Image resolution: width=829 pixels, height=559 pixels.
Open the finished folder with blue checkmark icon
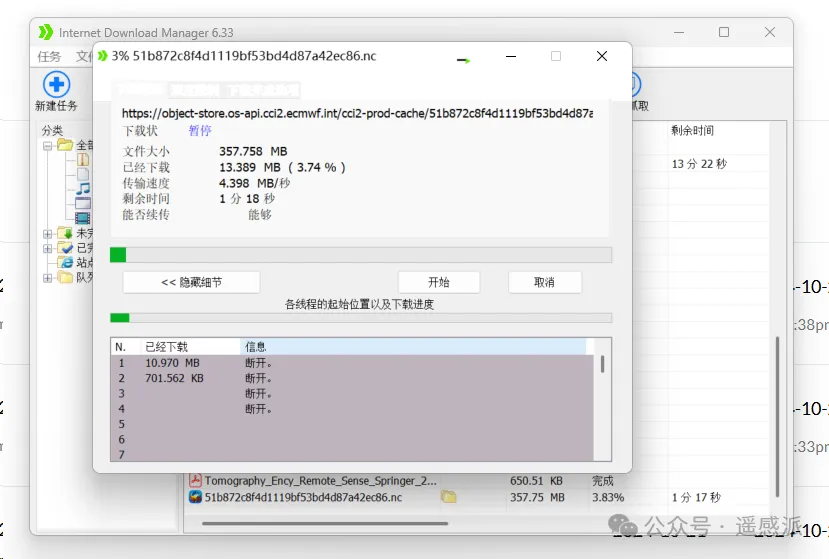click(65, 248)
